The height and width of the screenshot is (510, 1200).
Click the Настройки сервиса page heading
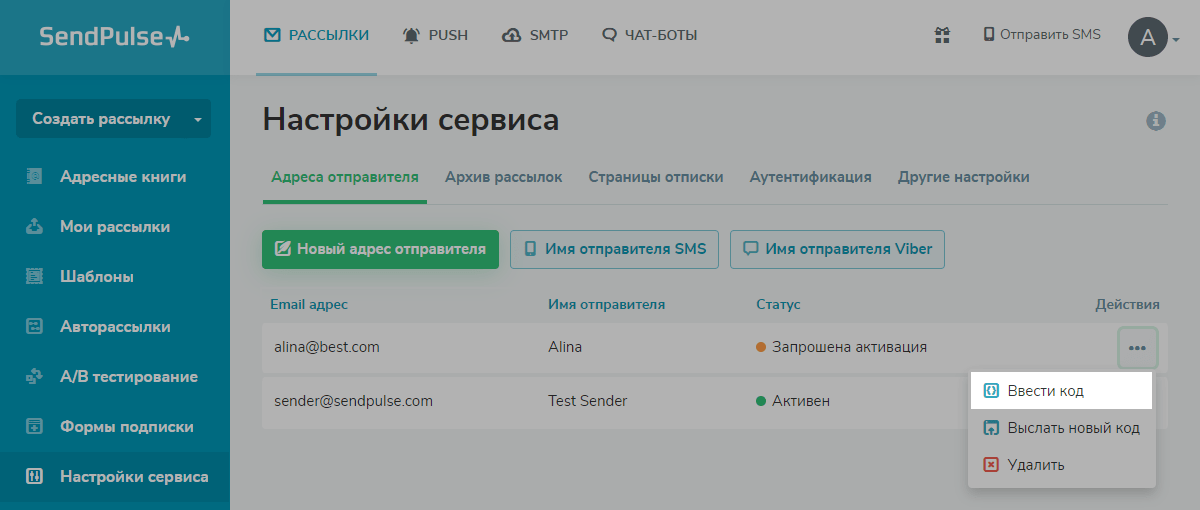(411, 121)
